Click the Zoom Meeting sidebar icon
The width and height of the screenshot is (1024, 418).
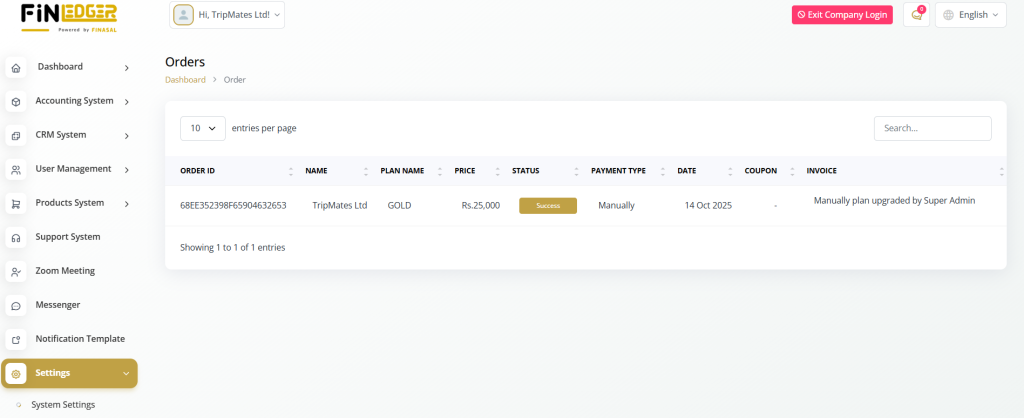[15, 272]
